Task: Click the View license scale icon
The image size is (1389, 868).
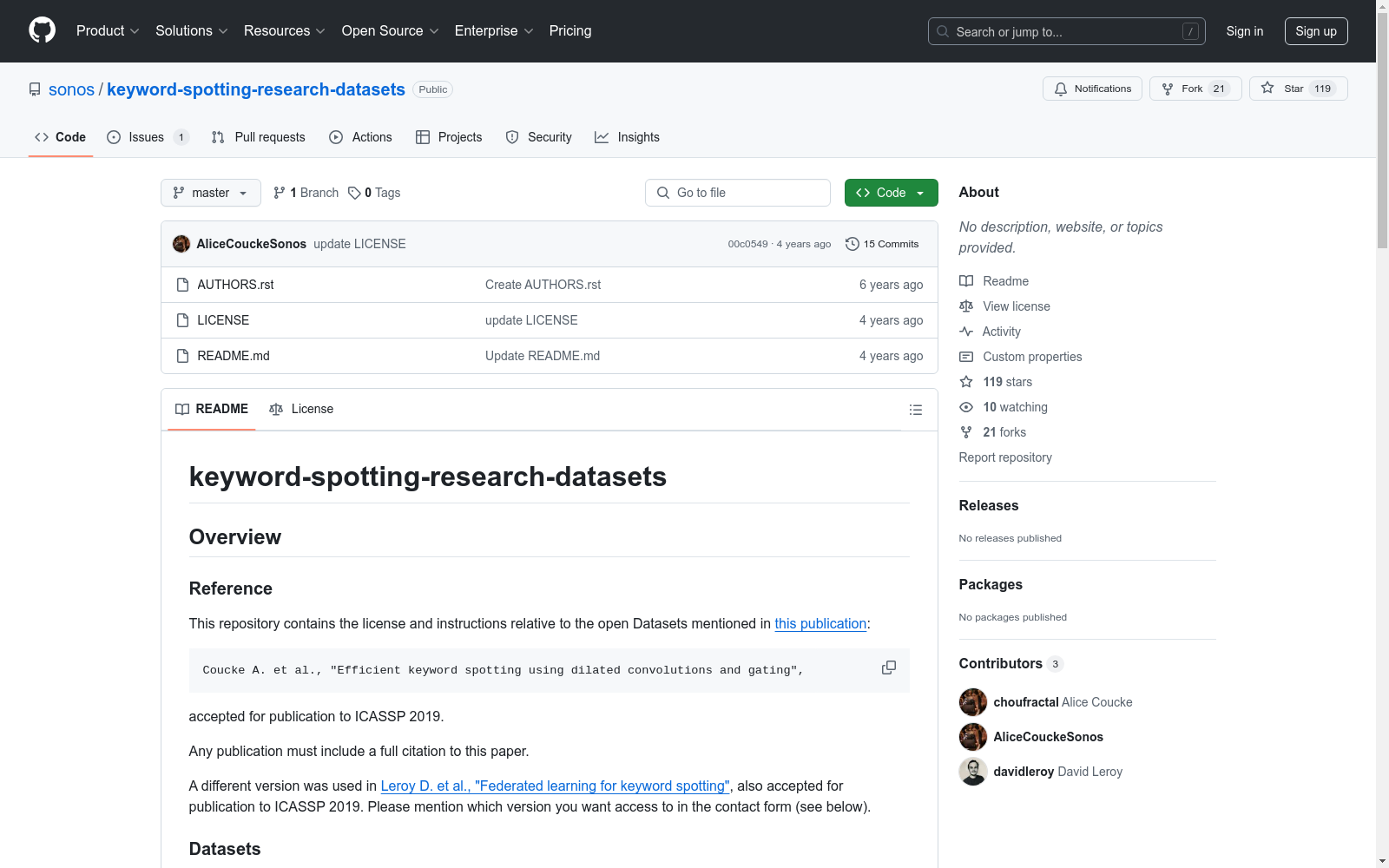Action: click(x=966, y=306)
